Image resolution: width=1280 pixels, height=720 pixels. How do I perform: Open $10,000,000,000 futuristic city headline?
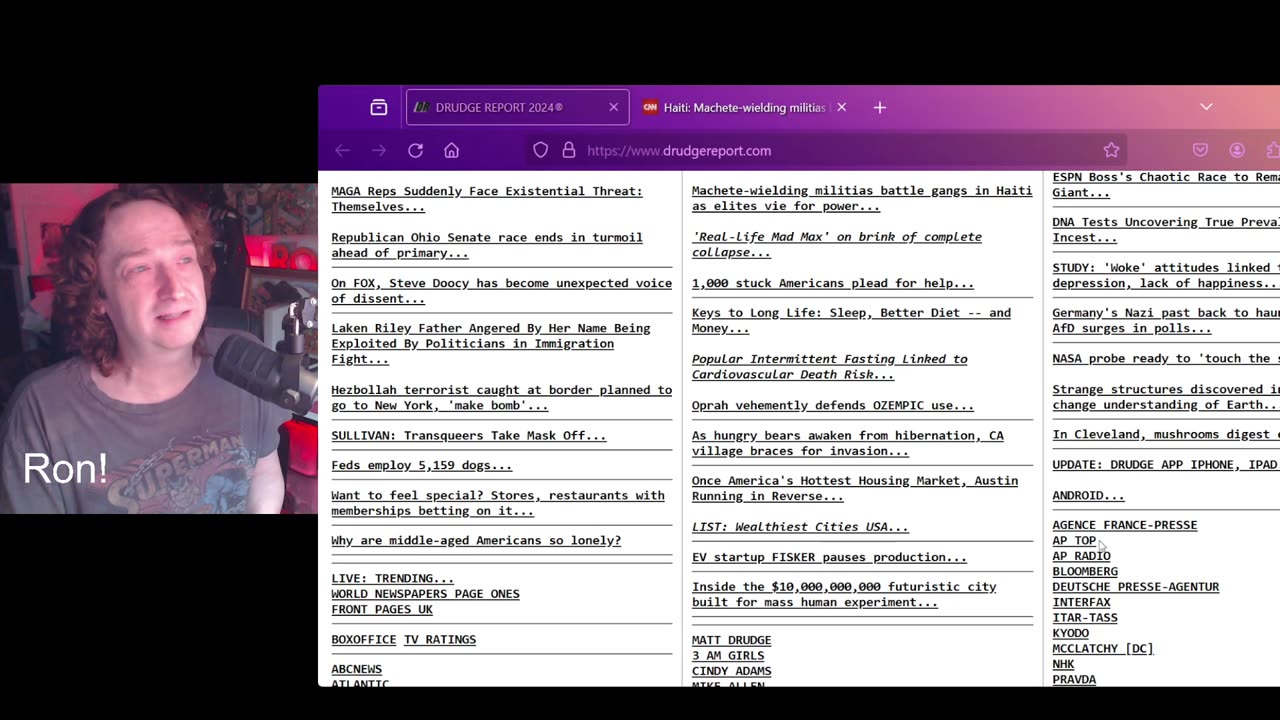click(x=844, y=595)
